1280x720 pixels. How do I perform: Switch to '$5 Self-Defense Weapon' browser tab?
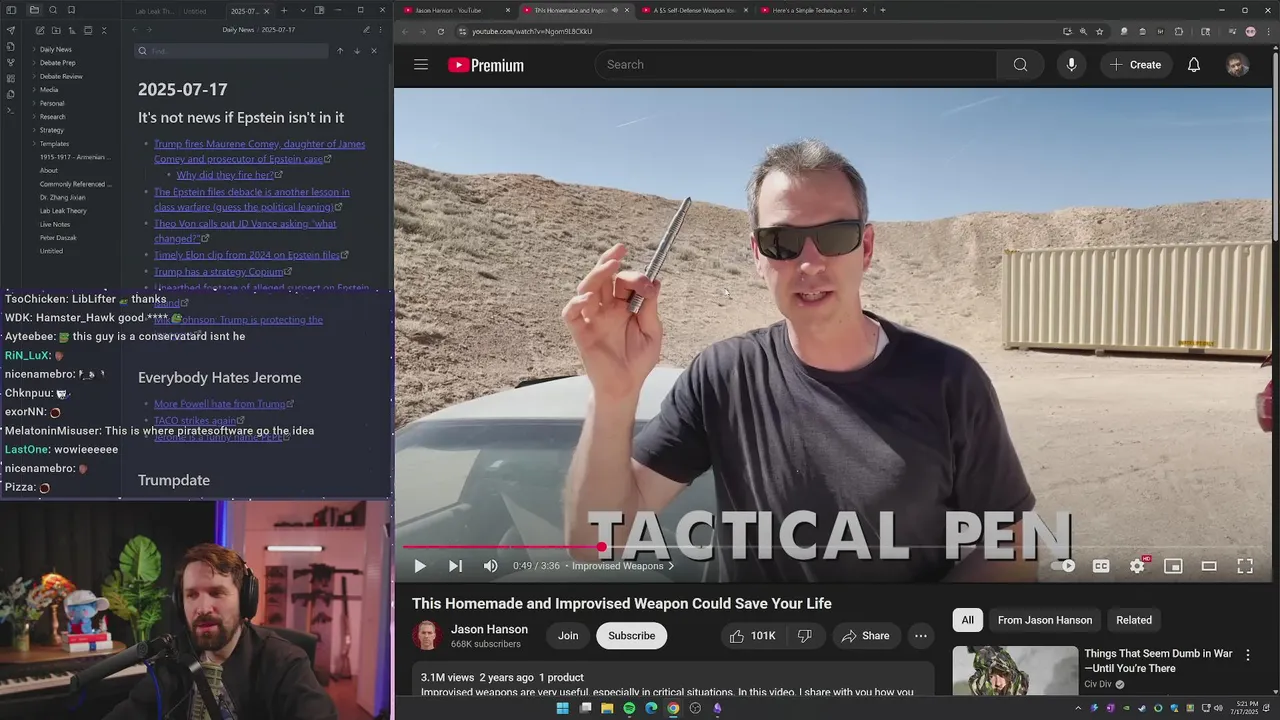click(694, 10)
